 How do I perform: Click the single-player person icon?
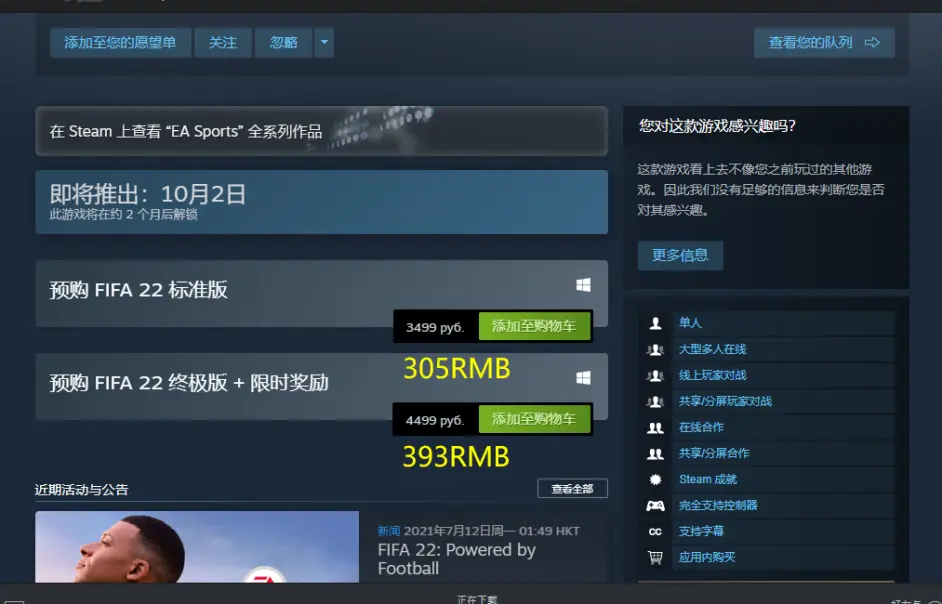point(655,323)
